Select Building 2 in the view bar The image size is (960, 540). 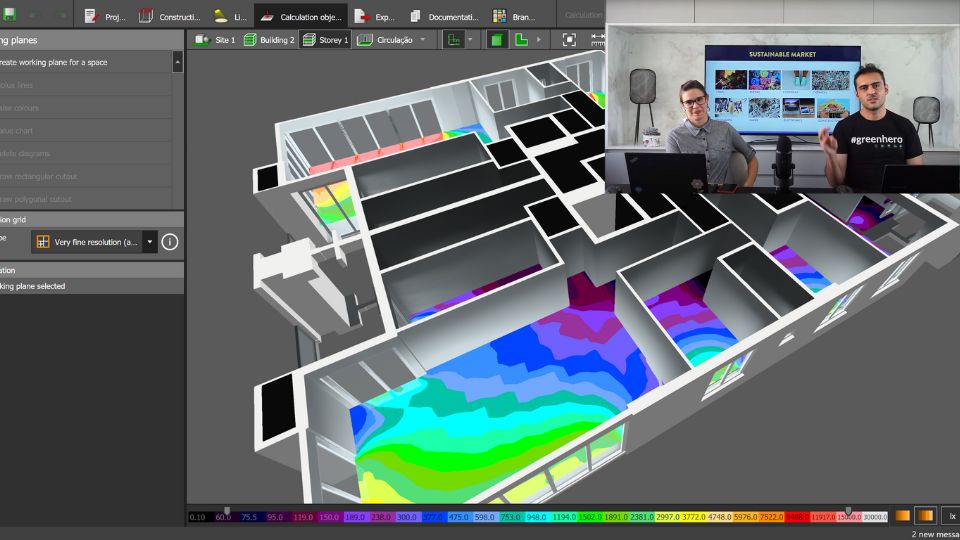click(x=269, y=40)
